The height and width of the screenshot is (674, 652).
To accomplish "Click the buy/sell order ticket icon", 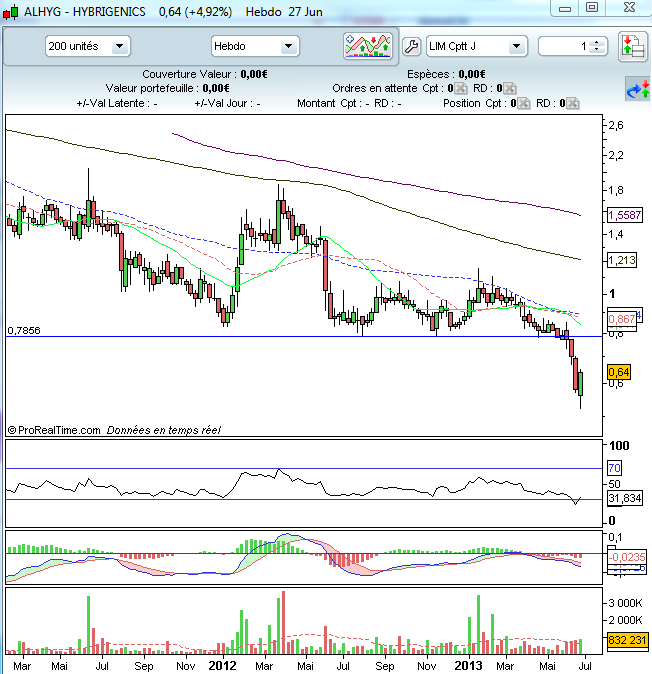I will pos(633,46).
